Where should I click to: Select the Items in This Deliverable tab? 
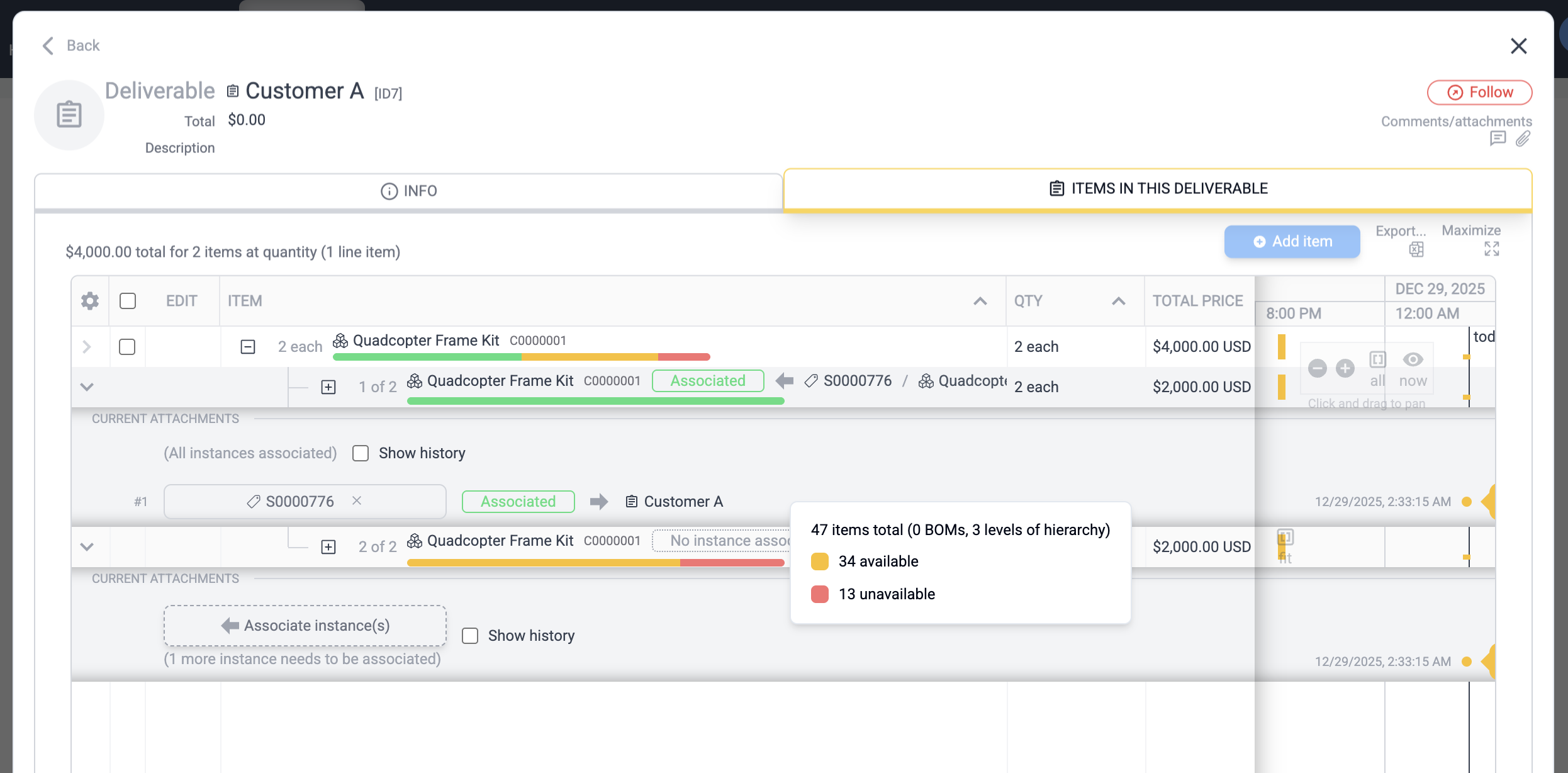coord(1158,189)
